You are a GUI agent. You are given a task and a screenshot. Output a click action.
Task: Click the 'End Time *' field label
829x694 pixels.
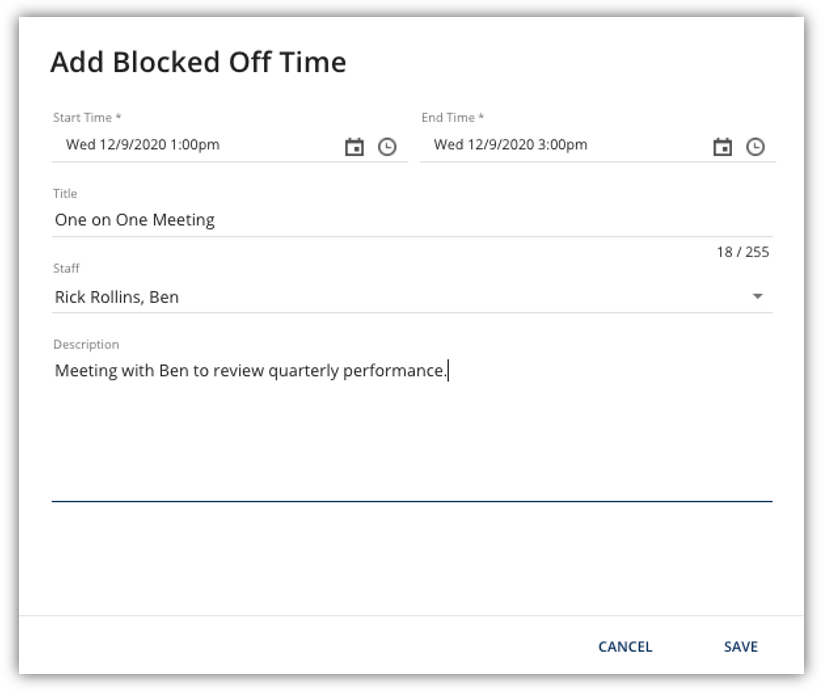point(453,117)
